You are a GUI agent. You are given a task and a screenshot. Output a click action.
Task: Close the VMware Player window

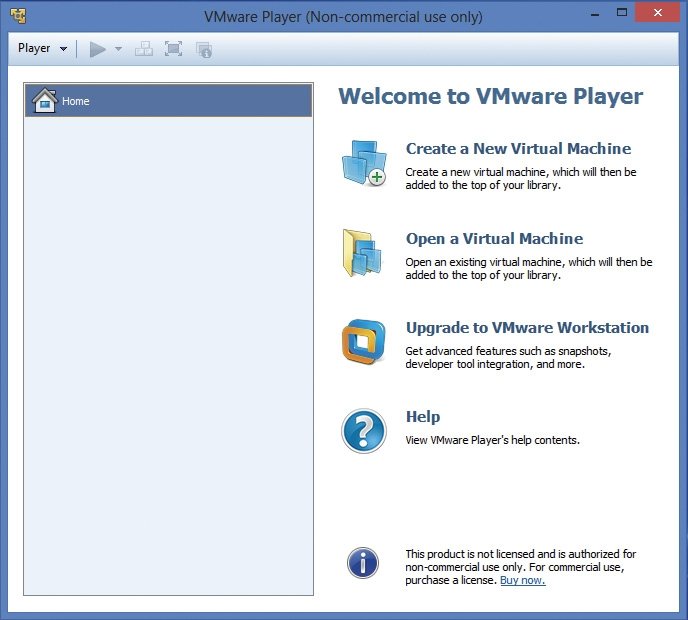pyautogui.click(x=657, y=12)
